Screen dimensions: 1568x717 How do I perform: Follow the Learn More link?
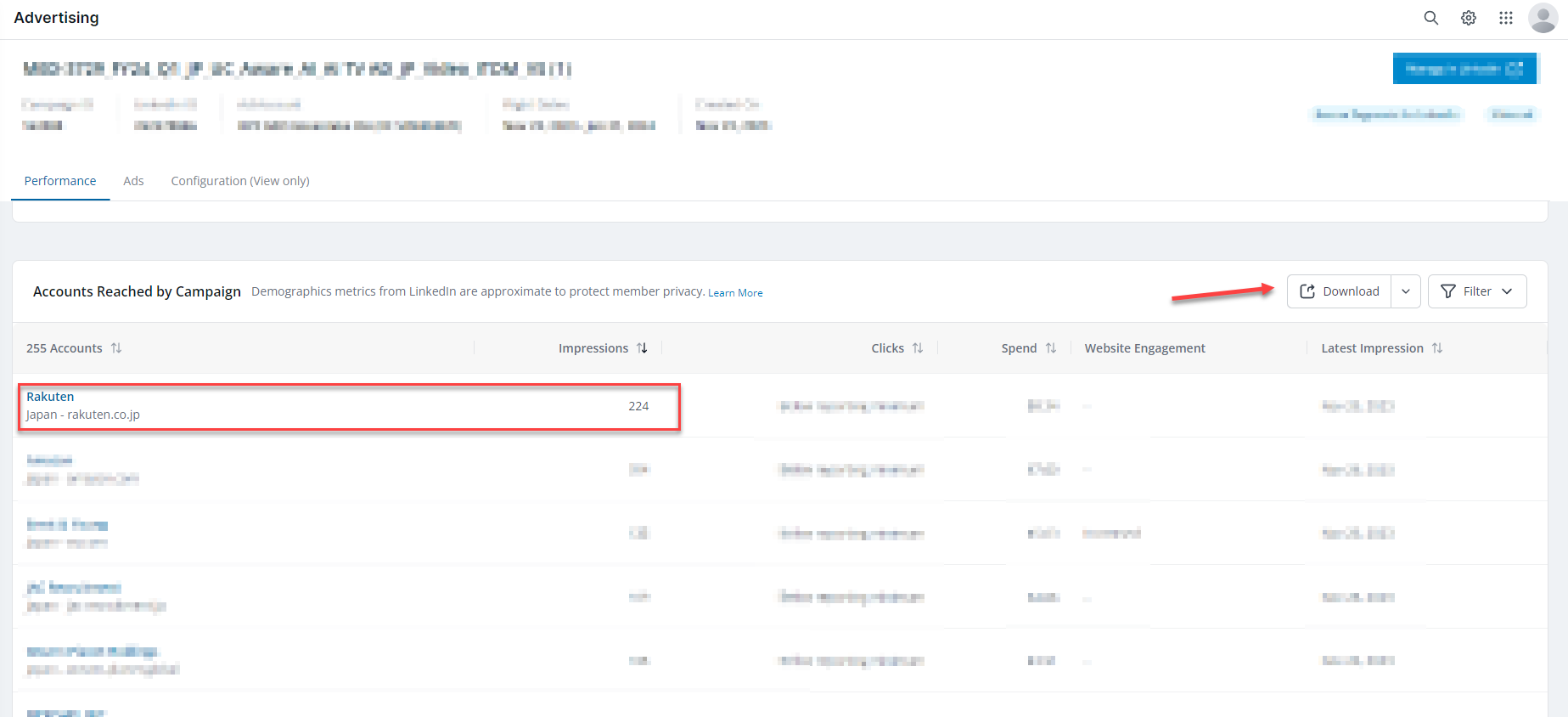[x=735, y=293]
